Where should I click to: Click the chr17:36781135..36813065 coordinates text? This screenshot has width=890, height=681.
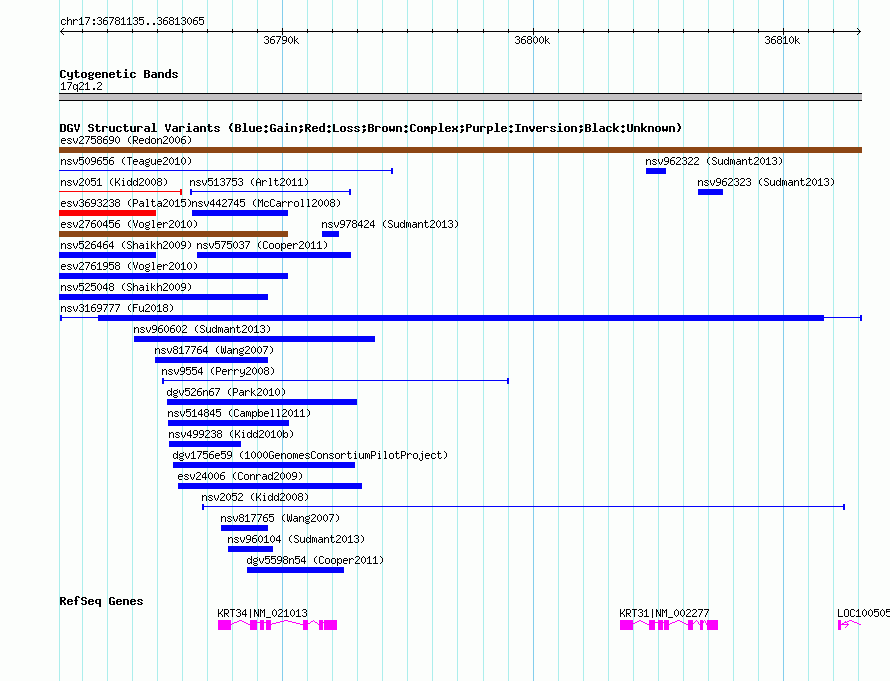(x=132, y=21)
